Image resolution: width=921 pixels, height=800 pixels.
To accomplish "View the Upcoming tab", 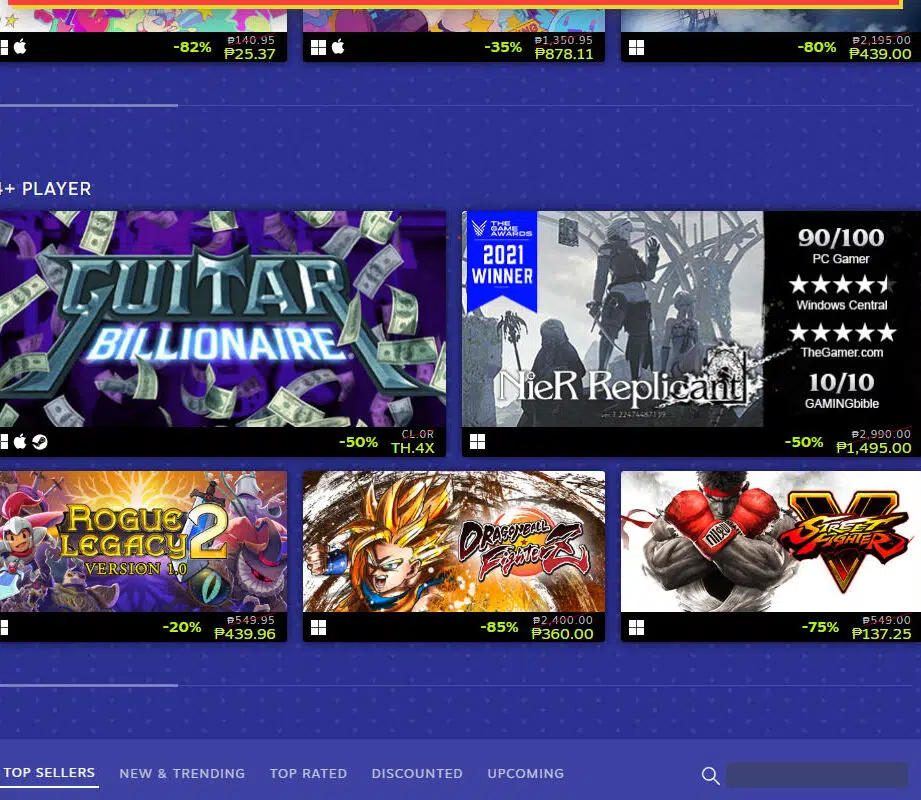I will [x=526, y=774].
